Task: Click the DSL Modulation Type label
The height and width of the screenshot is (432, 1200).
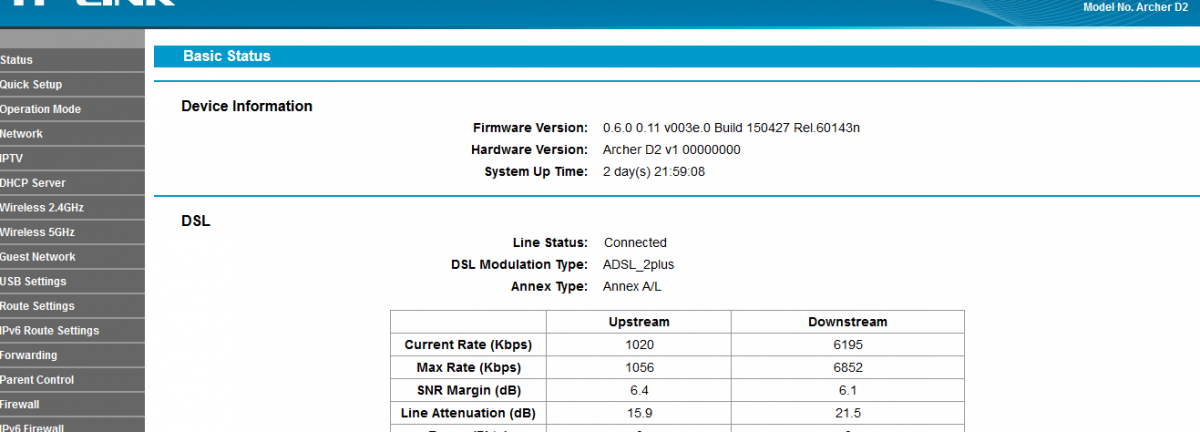Action: 519,265
